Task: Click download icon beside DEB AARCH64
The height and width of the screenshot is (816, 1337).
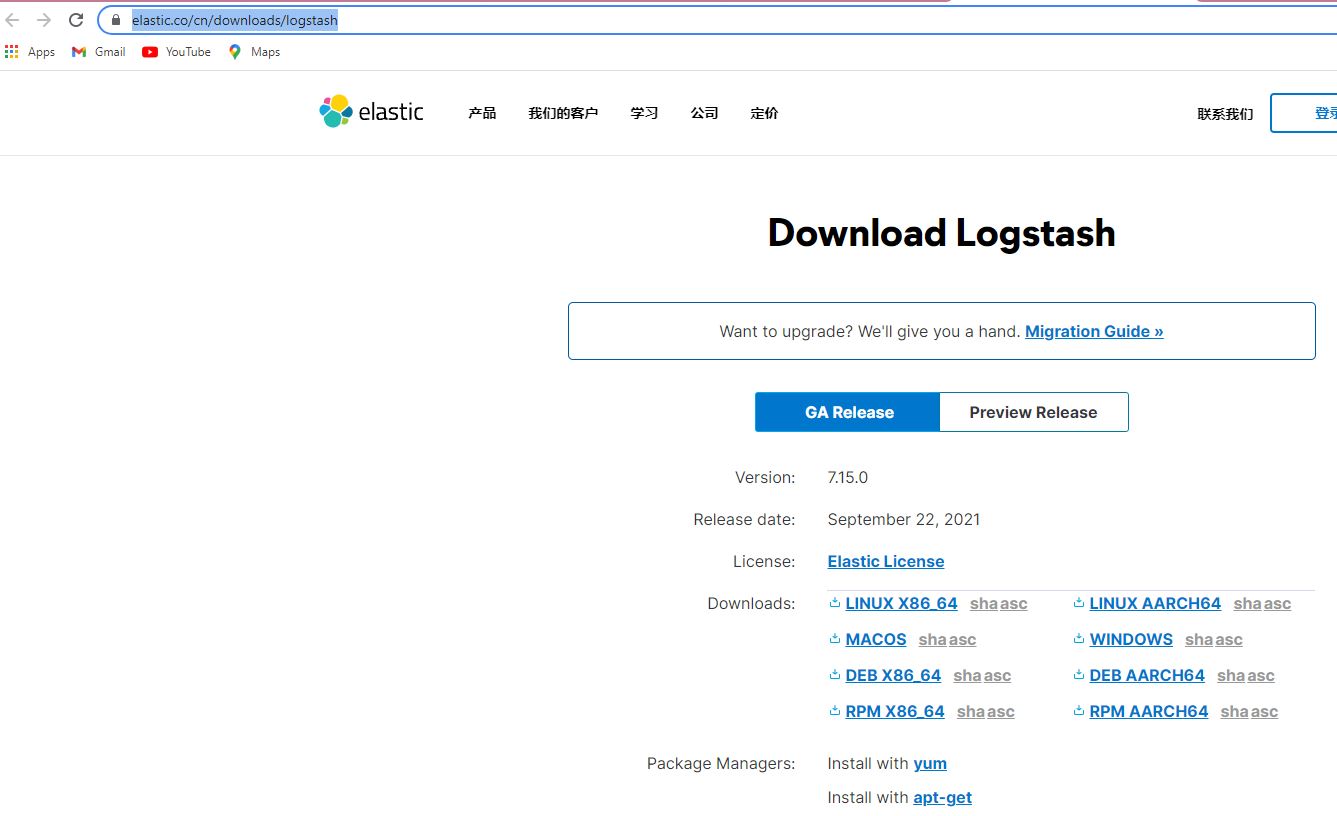Action: tap(1079, 675)
